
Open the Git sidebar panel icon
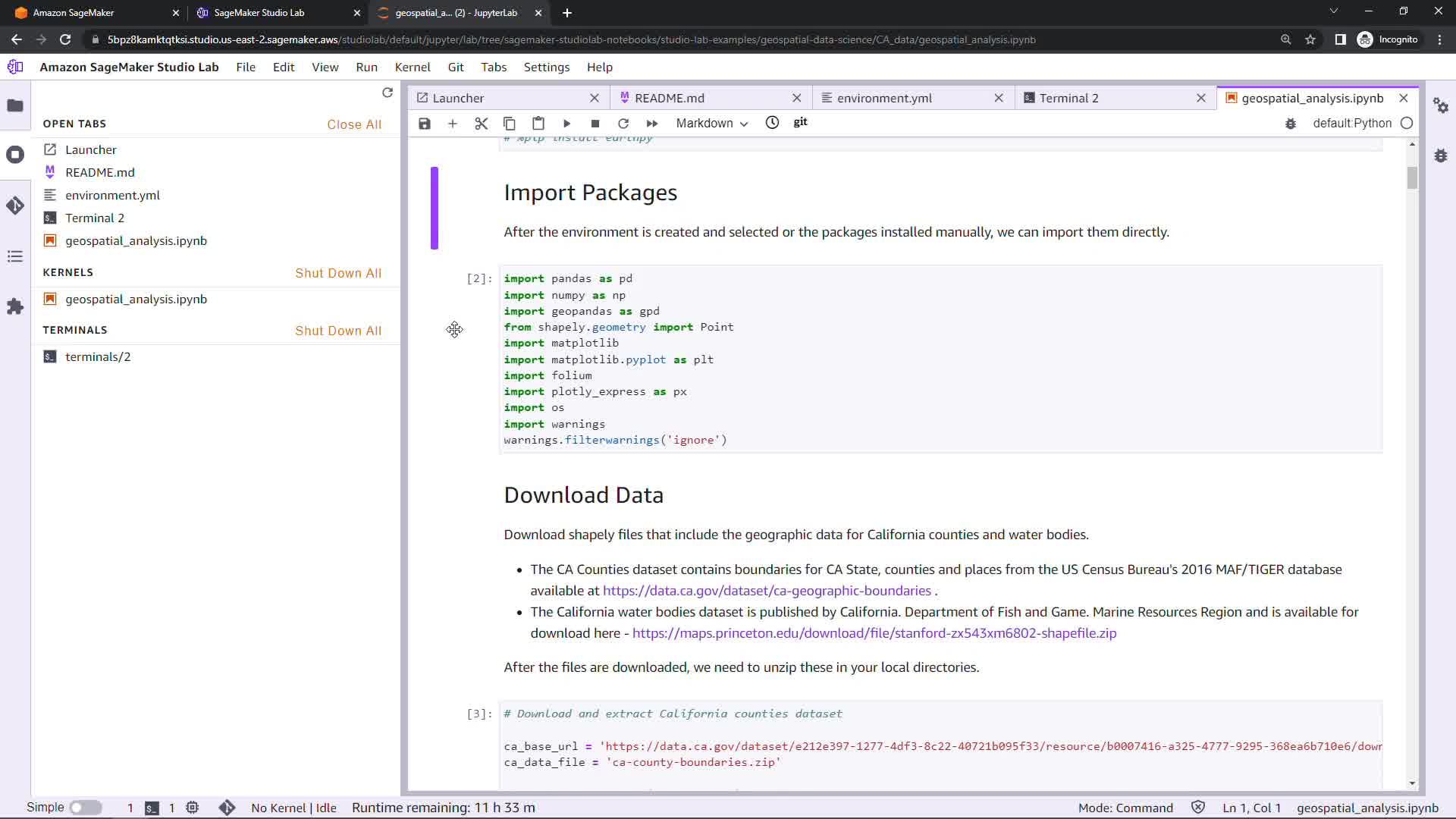coord(15,206)
